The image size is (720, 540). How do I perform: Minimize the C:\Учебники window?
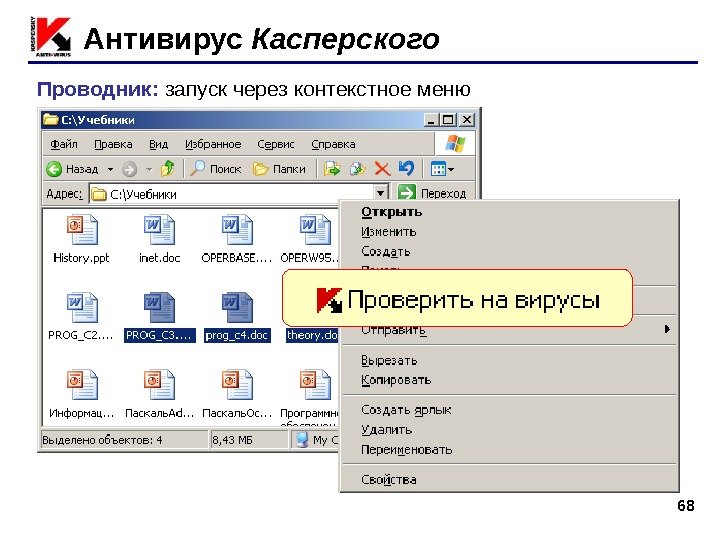pyautogui.click(x=431, y=120)
